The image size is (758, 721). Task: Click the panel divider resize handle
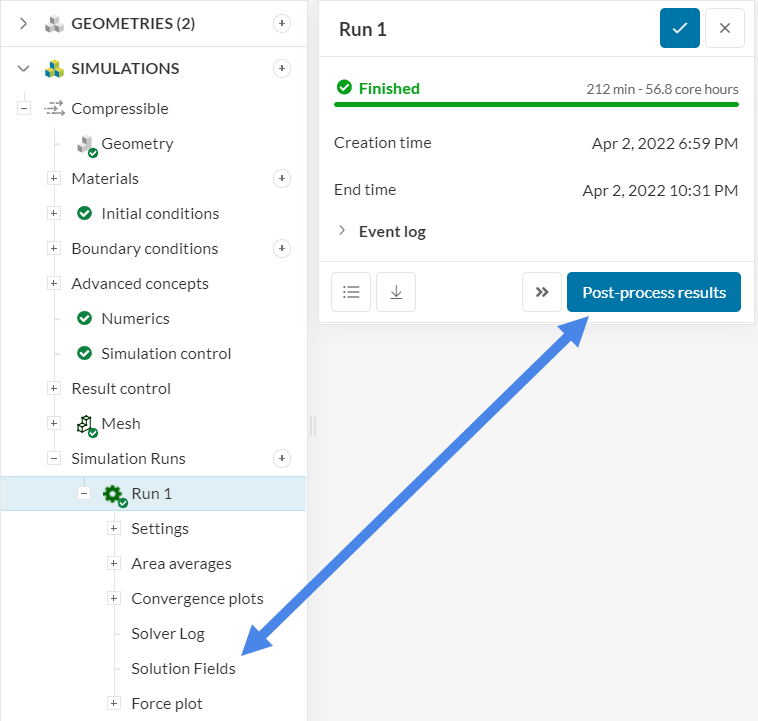point(313,426)
